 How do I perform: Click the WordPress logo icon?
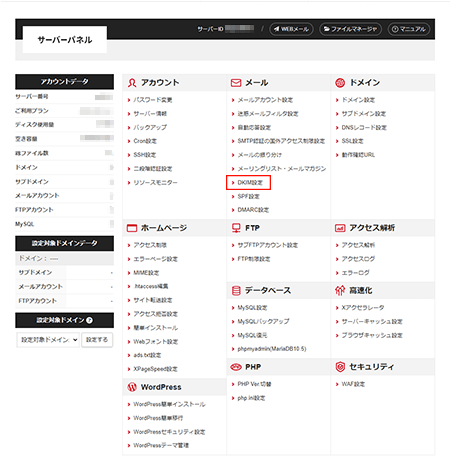(132, 387)
